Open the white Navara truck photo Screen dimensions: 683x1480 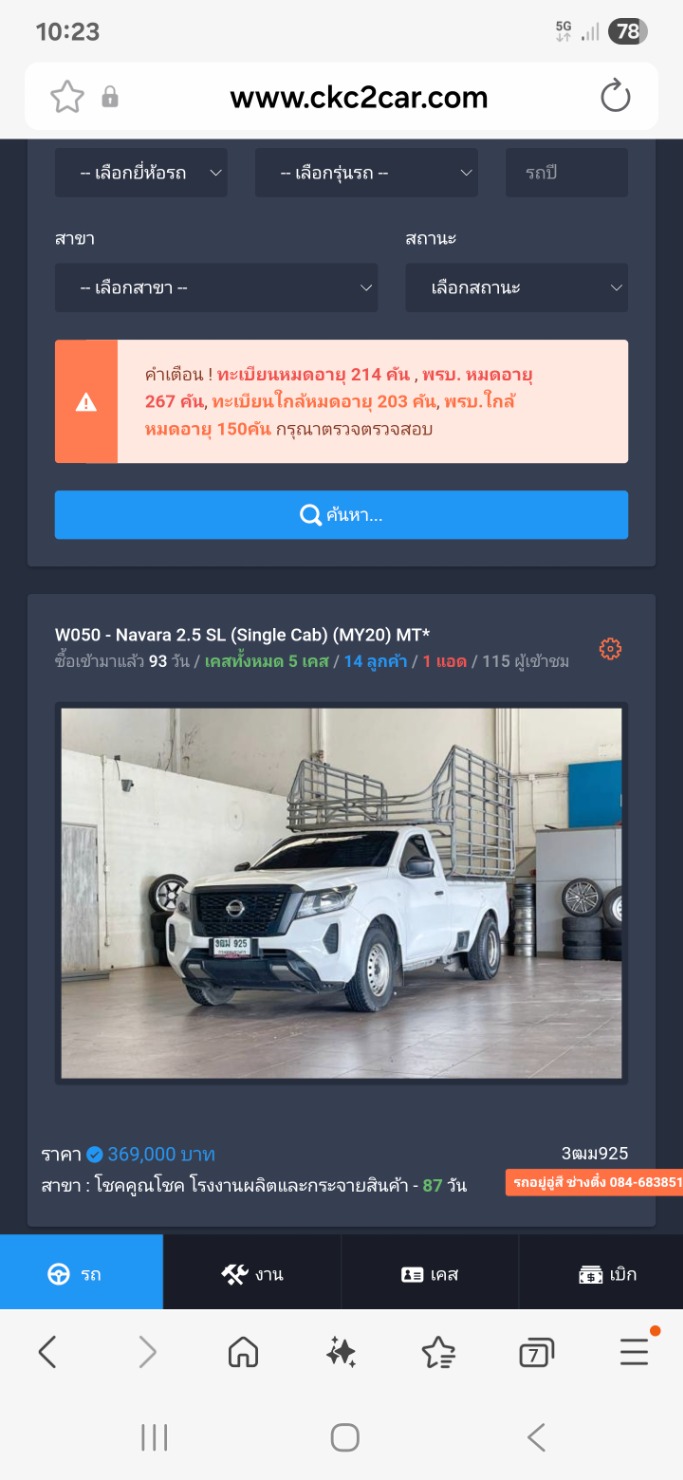[341, 893]
